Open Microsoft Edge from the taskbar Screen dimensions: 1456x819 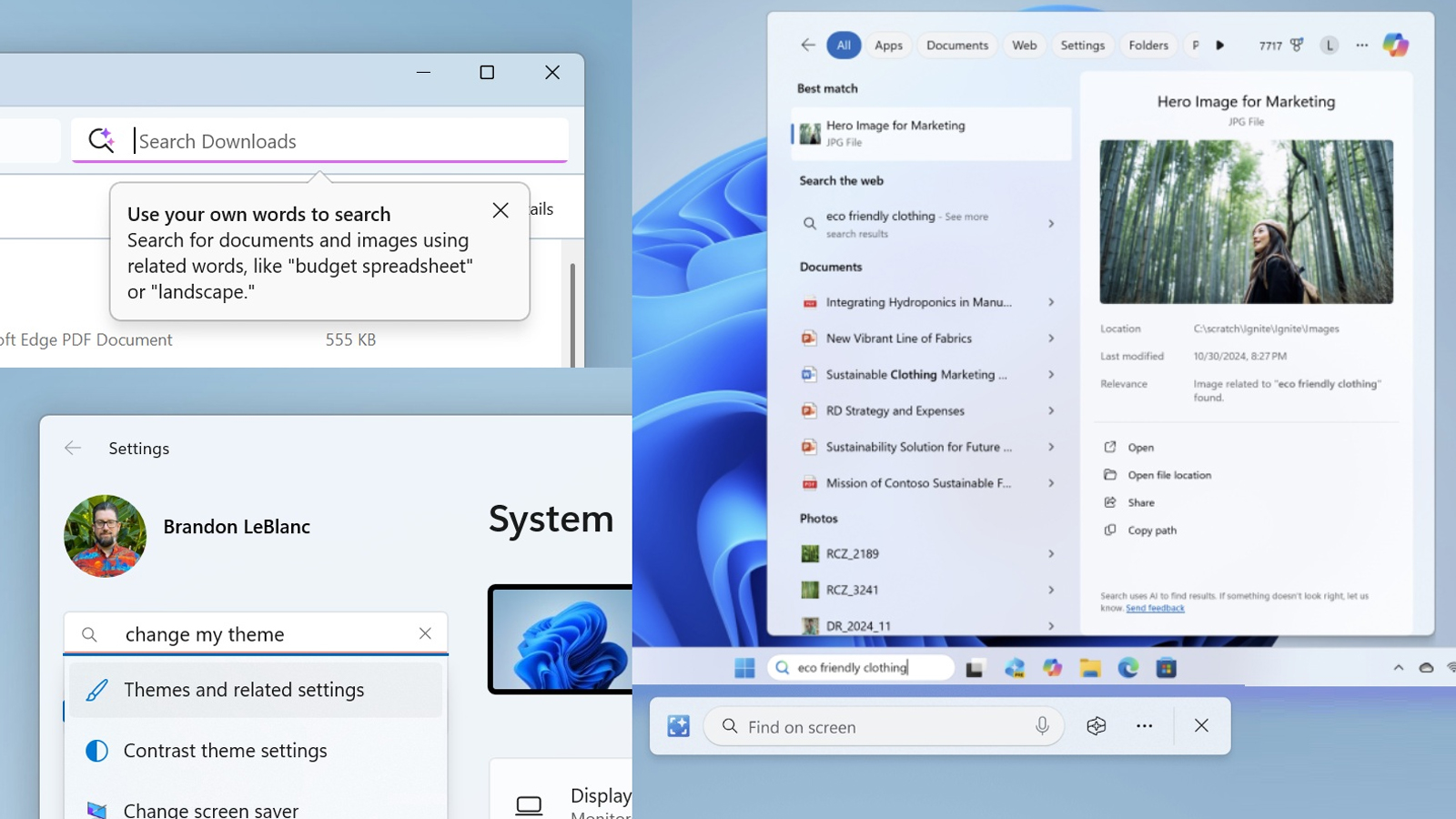pos(1128,668)
